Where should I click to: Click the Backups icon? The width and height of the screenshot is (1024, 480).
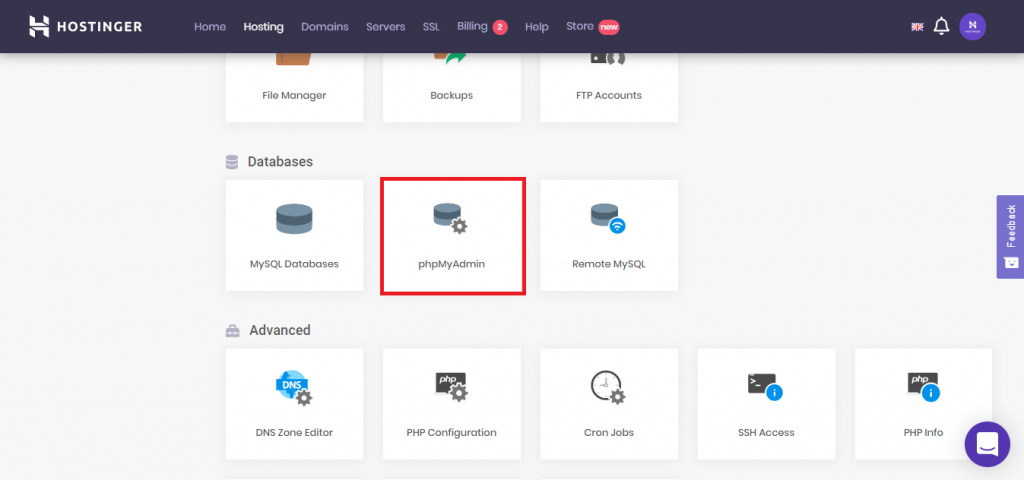coord(451,59)
